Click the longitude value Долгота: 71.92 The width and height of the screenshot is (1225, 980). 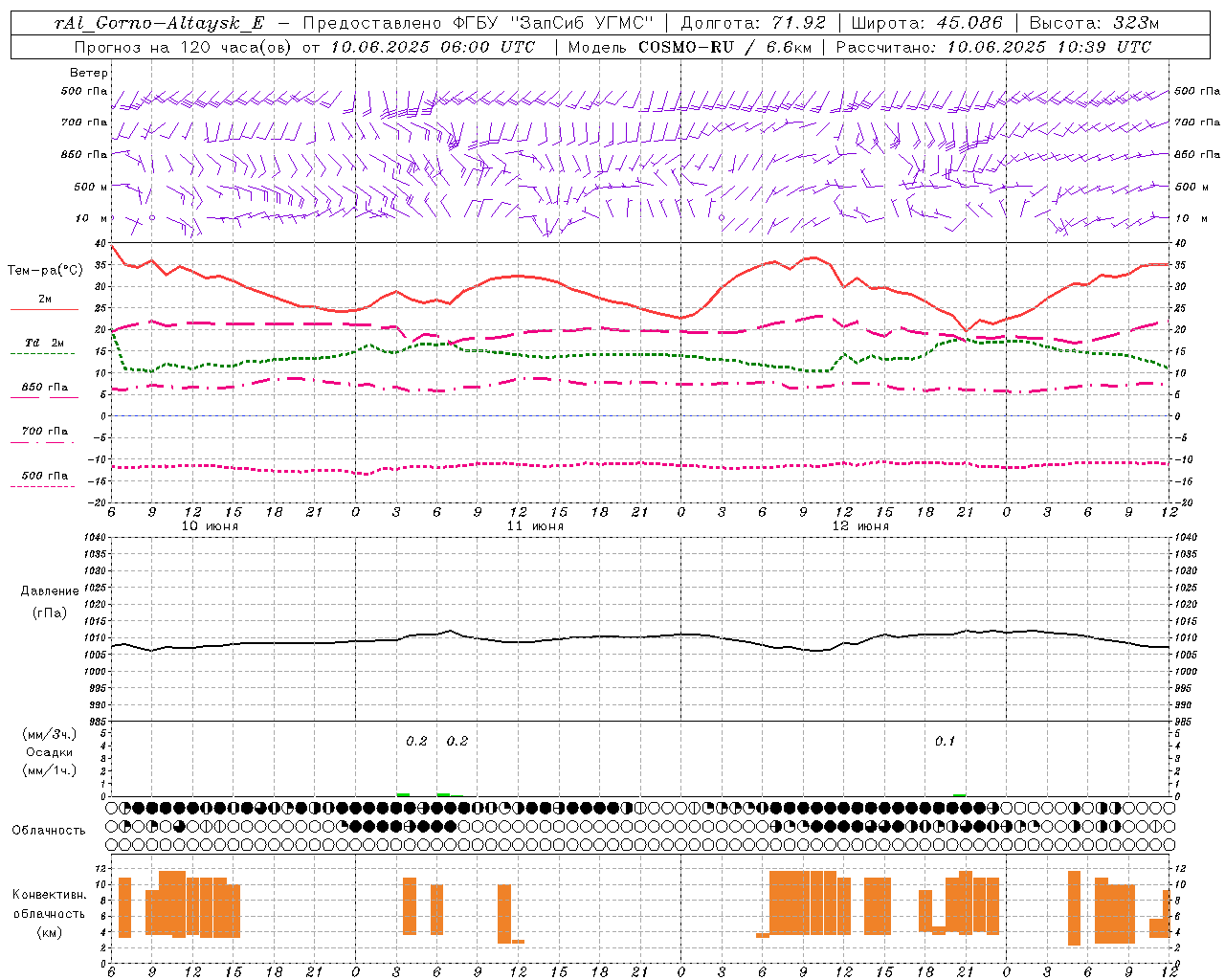pyautogui.click(x=753, y=23)
